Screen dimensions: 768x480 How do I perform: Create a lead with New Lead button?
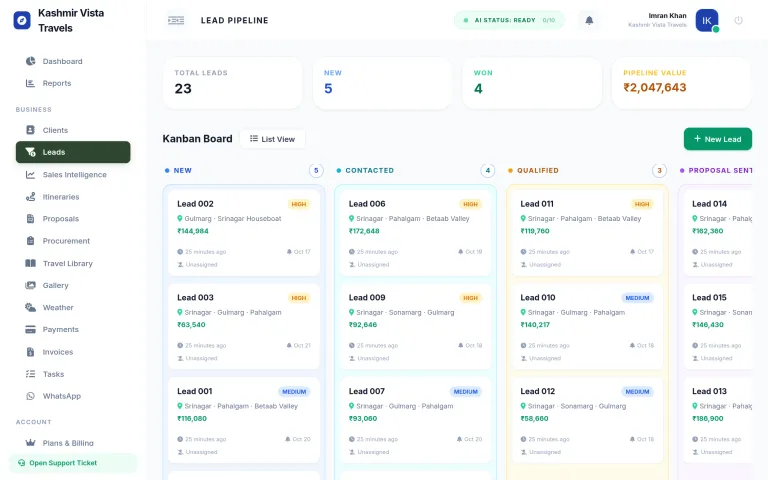[718, 139]
